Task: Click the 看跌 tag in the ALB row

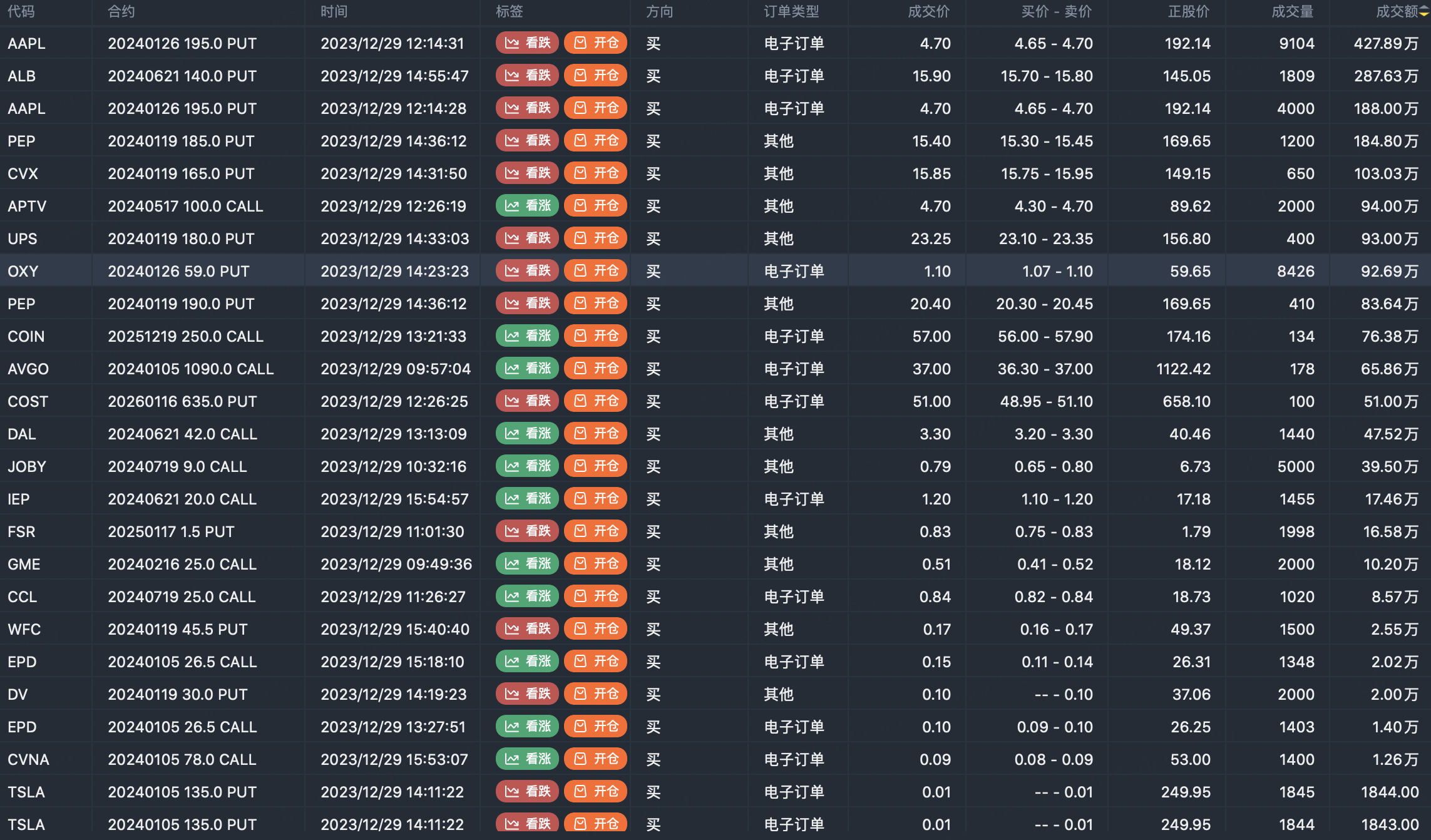Action: tap(527, 76)
